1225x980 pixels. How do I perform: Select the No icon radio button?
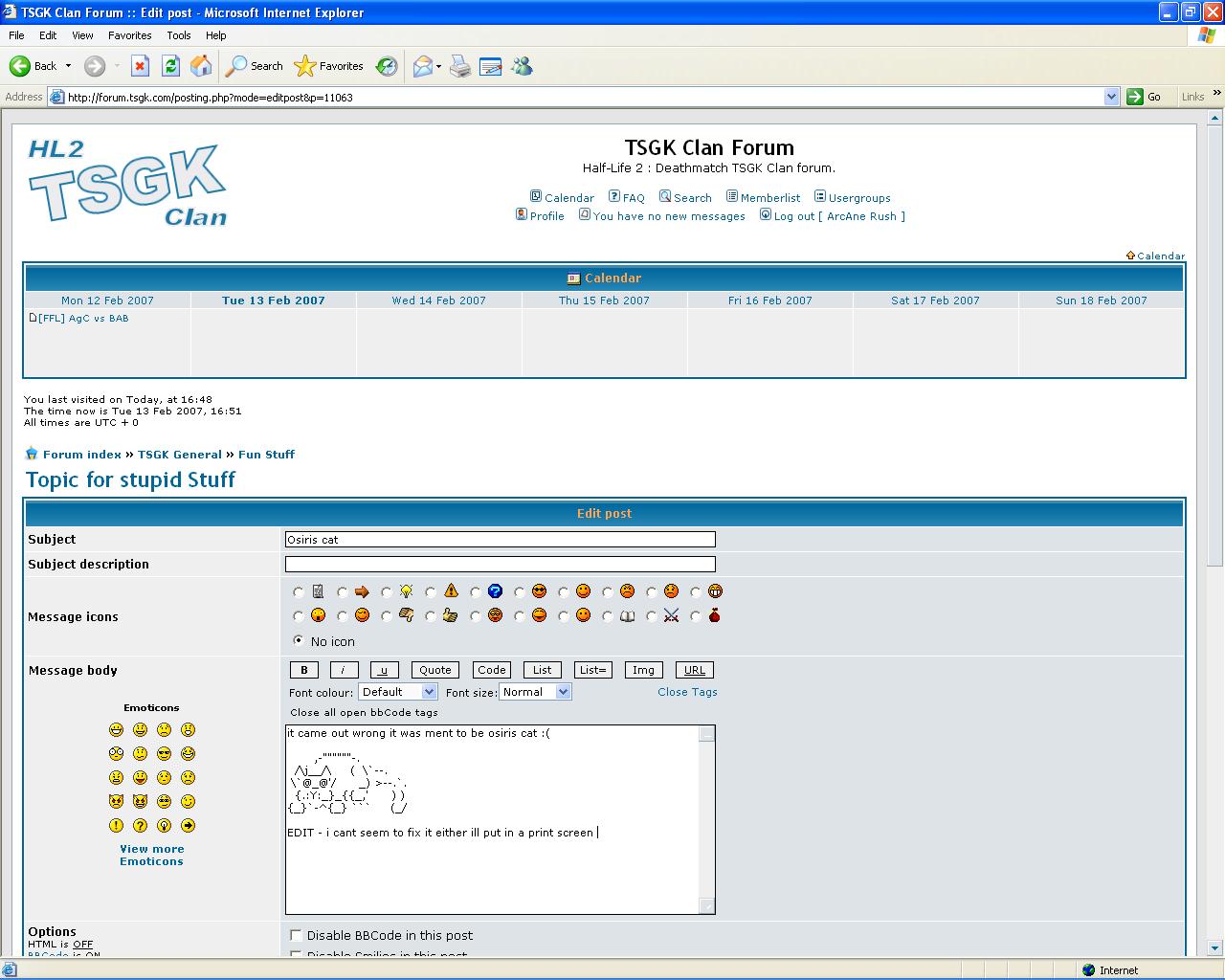299,640
